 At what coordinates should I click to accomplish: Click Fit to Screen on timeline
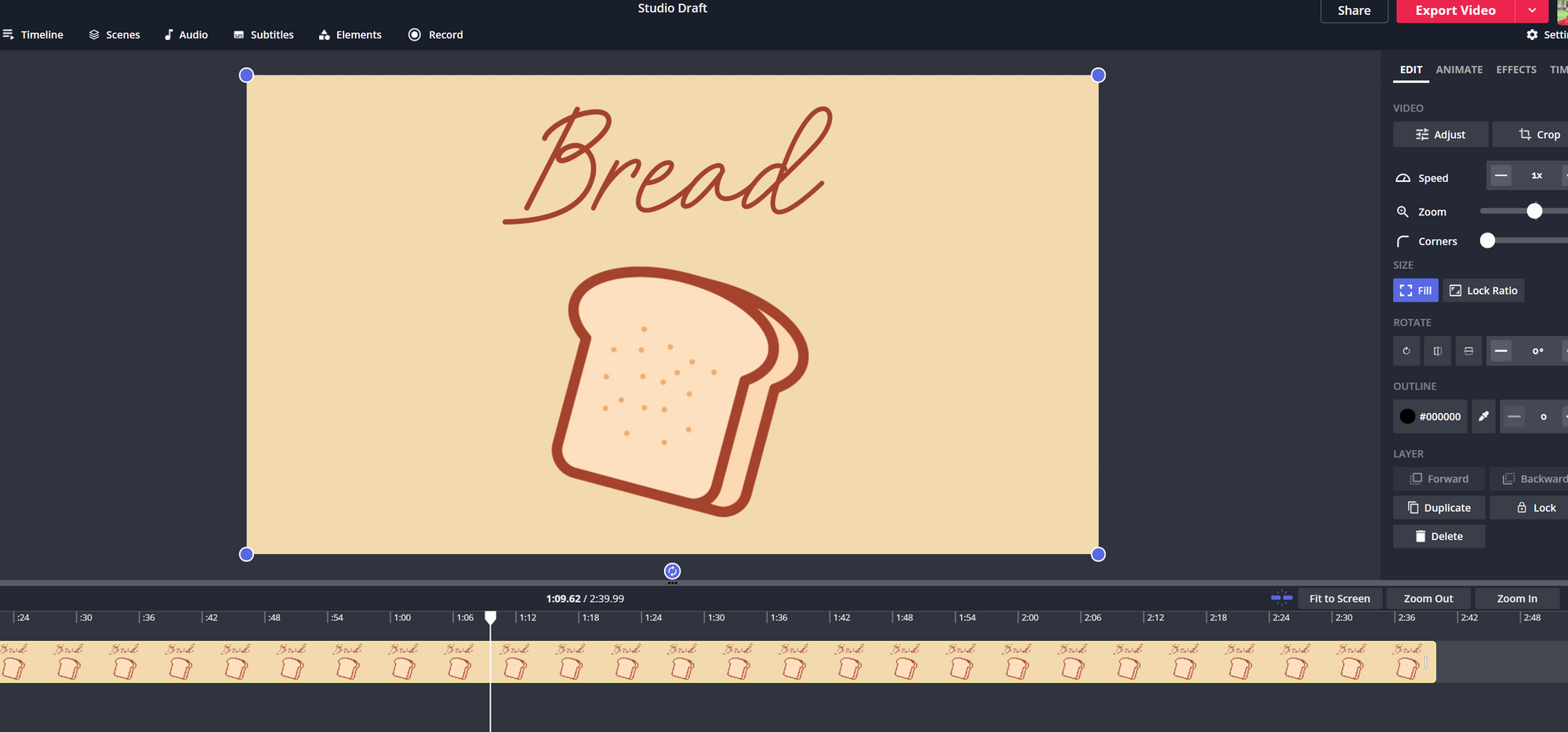click(x=1339, y=599)
